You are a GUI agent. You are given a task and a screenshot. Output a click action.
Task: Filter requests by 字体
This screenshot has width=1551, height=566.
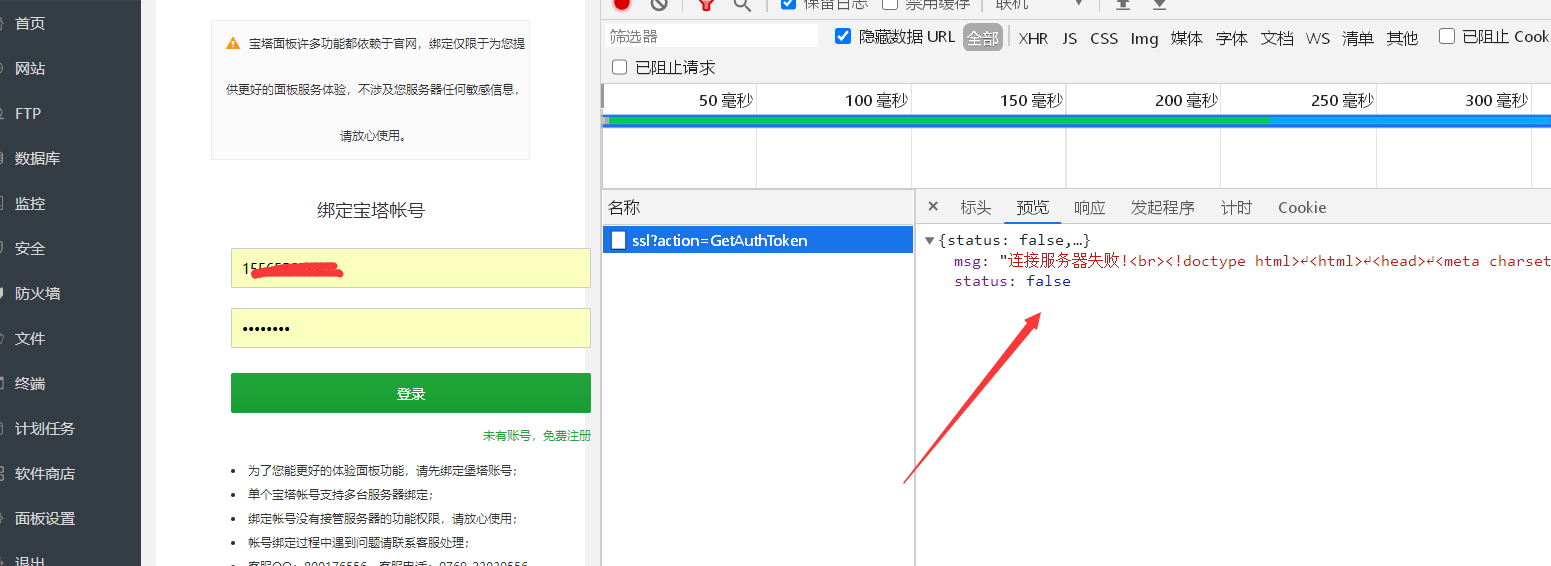click(1232, 38)
